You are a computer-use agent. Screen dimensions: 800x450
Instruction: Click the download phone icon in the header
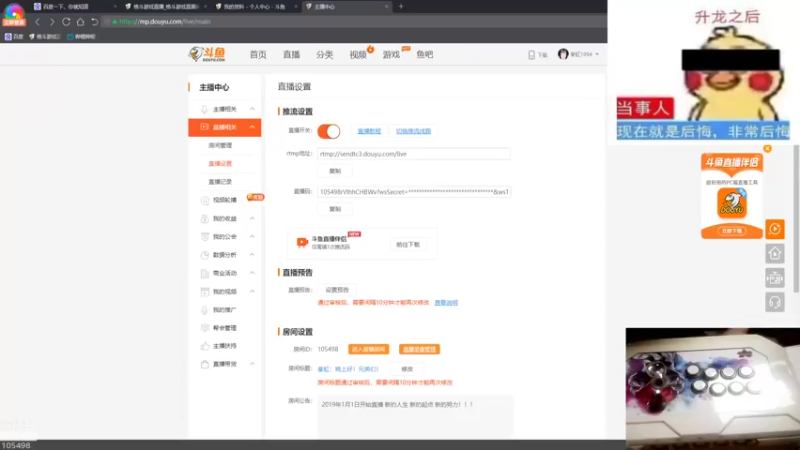[531, 55]
